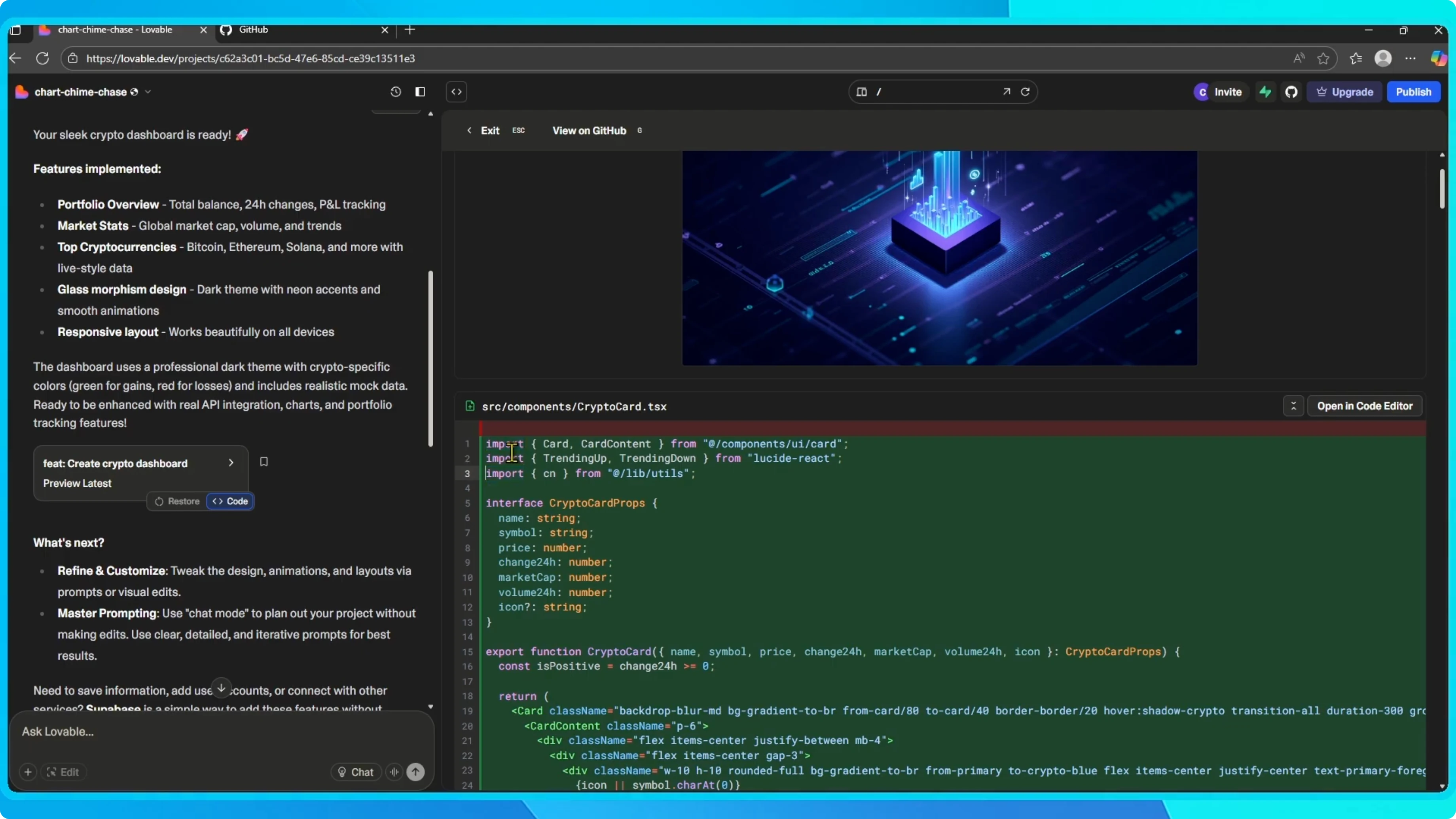1456x819 pixels.
Task: Switch to the chart-chime-chase Lovable tab
Action: tap(115, 29)
